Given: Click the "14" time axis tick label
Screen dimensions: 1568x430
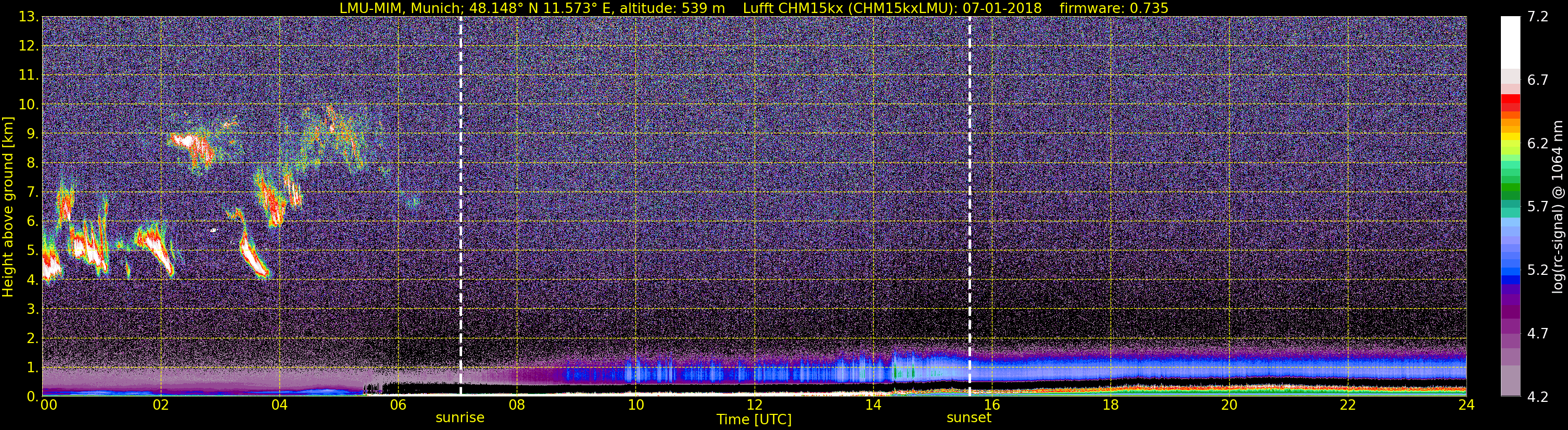Looking at the screenshot, I should tap(873, 405).
